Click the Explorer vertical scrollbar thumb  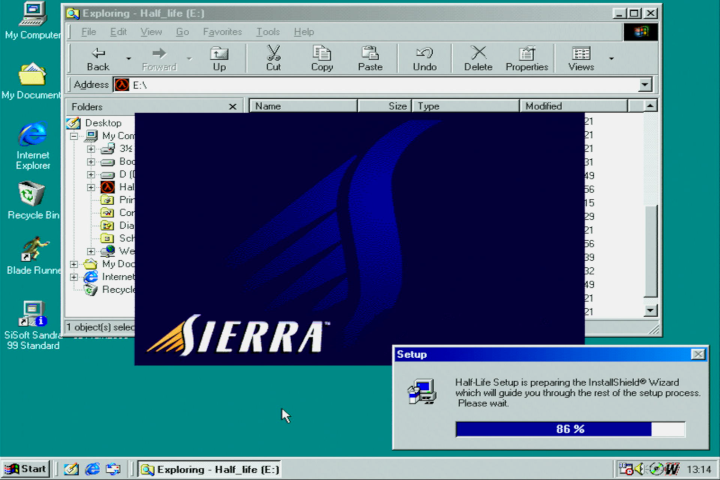click(651, 251)
